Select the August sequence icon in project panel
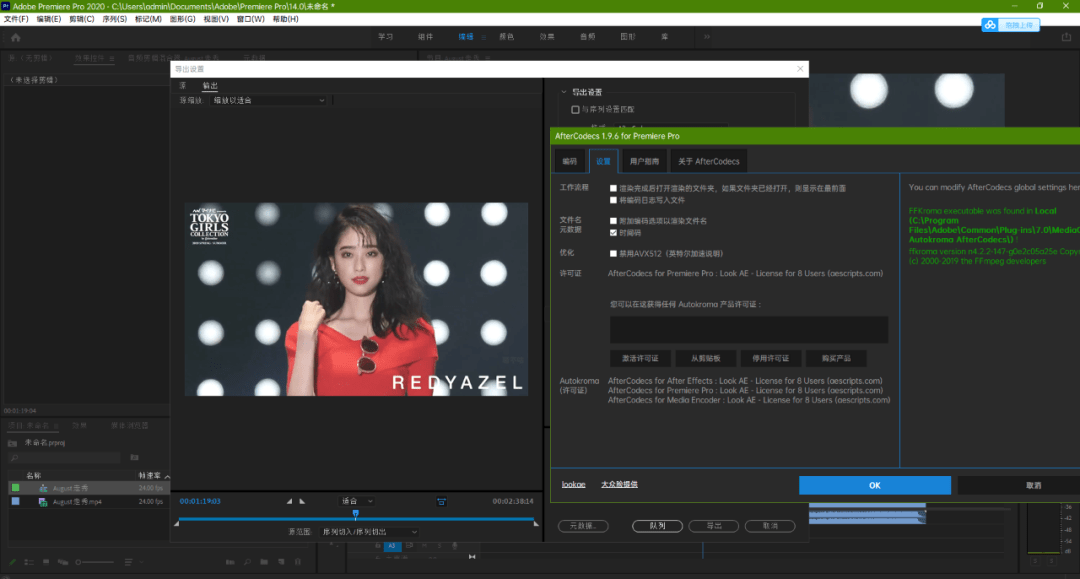 [x=43, y=487]
